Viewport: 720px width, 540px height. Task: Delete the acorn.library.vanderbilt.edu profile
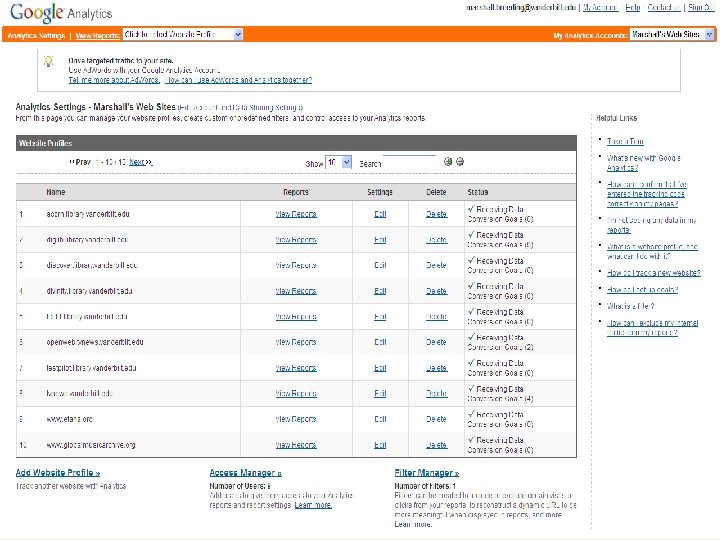tap(436, 214)
